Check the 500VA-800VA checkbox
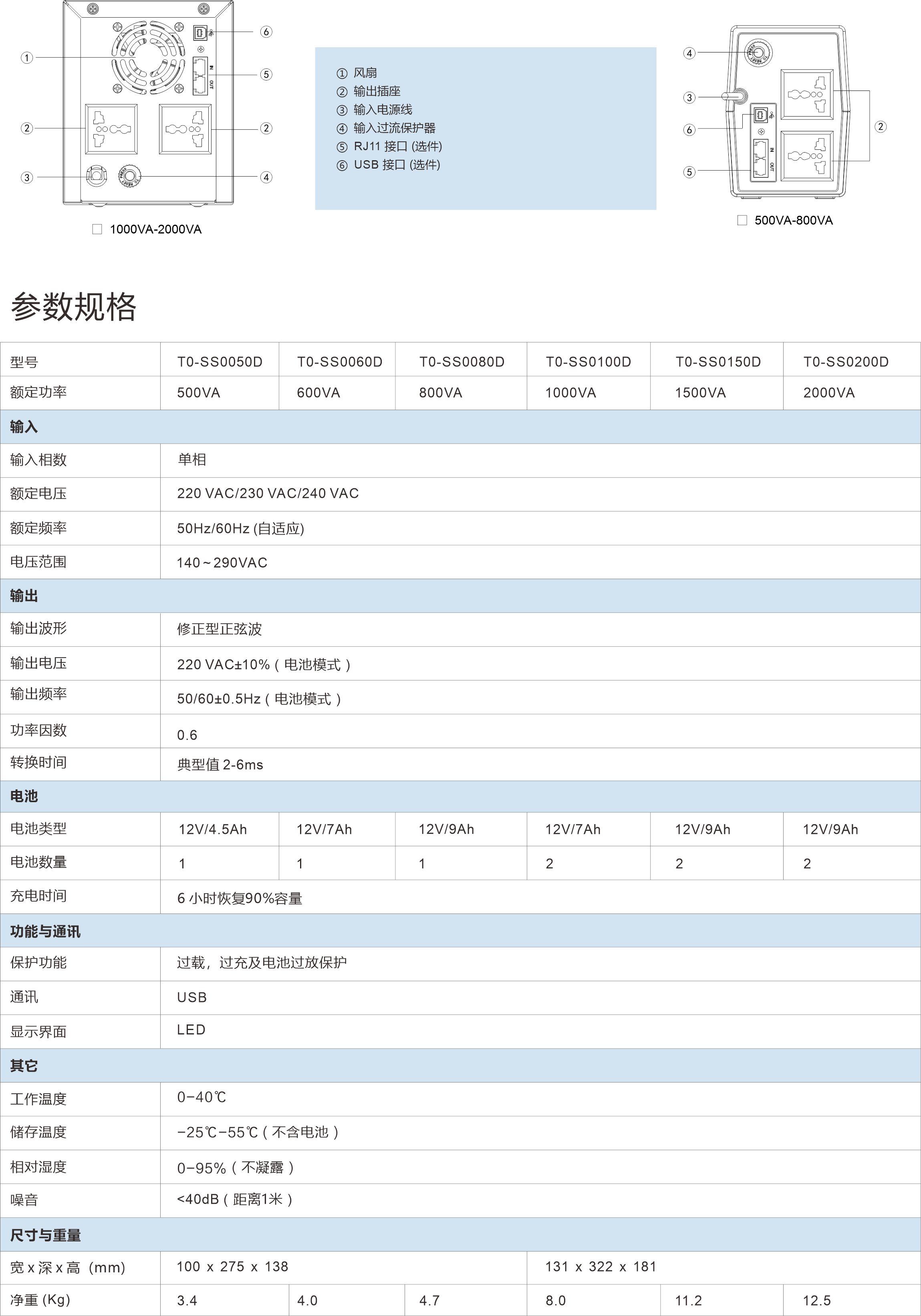The width and height of the screenshot is (921, 1316). click(x=742, y=220)
